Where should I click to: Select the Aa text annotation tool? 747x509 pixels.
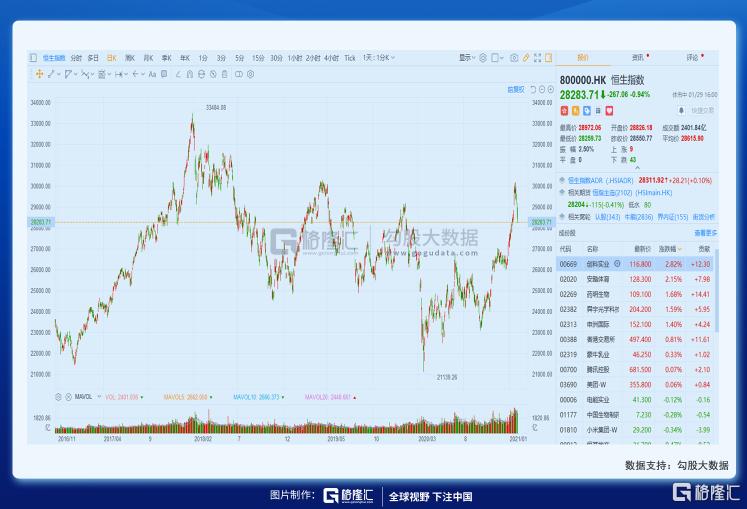tap(152, 74)
